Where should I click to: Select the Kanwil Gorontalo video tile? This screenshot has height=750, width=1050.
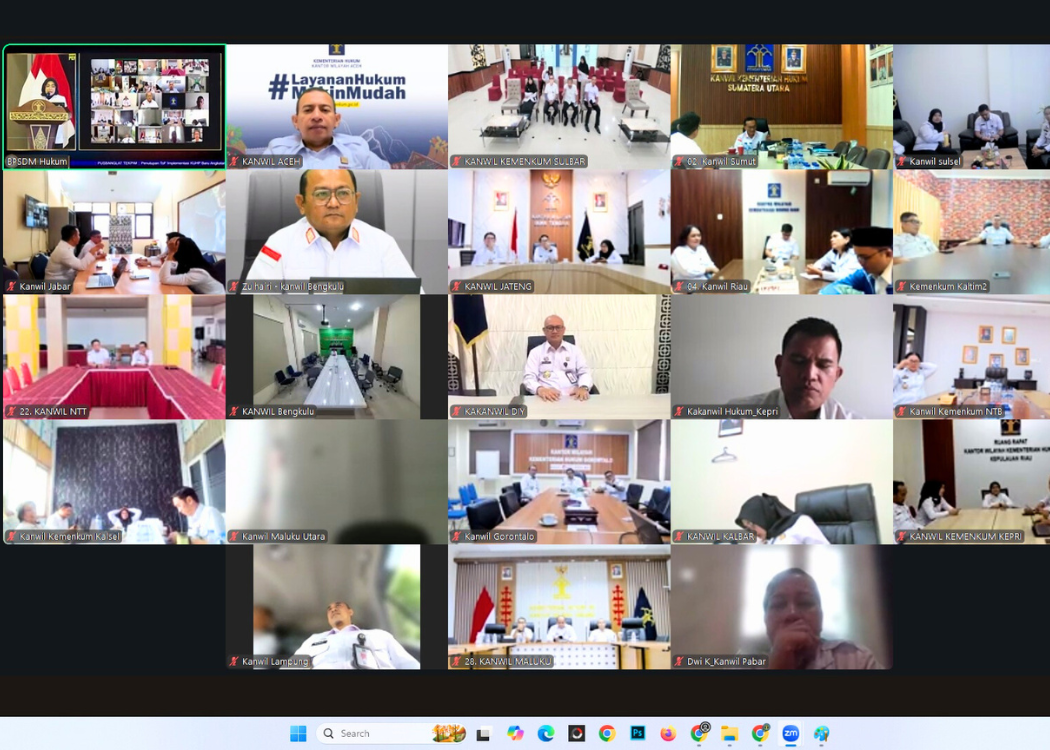[x=558, y=480]
